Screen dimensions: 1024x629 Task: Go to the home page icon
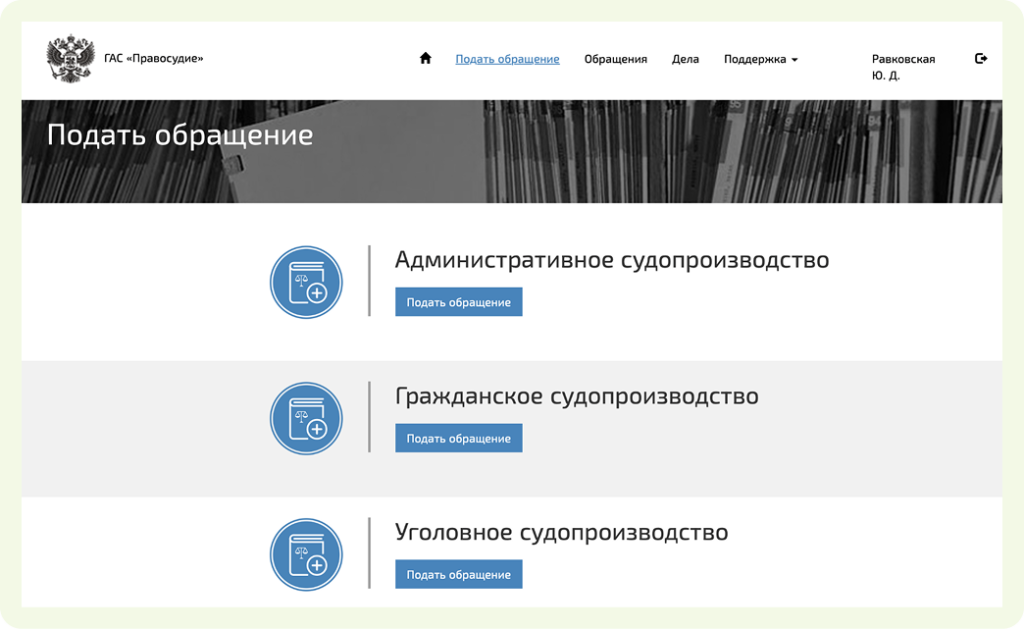(x=425, y=59)
